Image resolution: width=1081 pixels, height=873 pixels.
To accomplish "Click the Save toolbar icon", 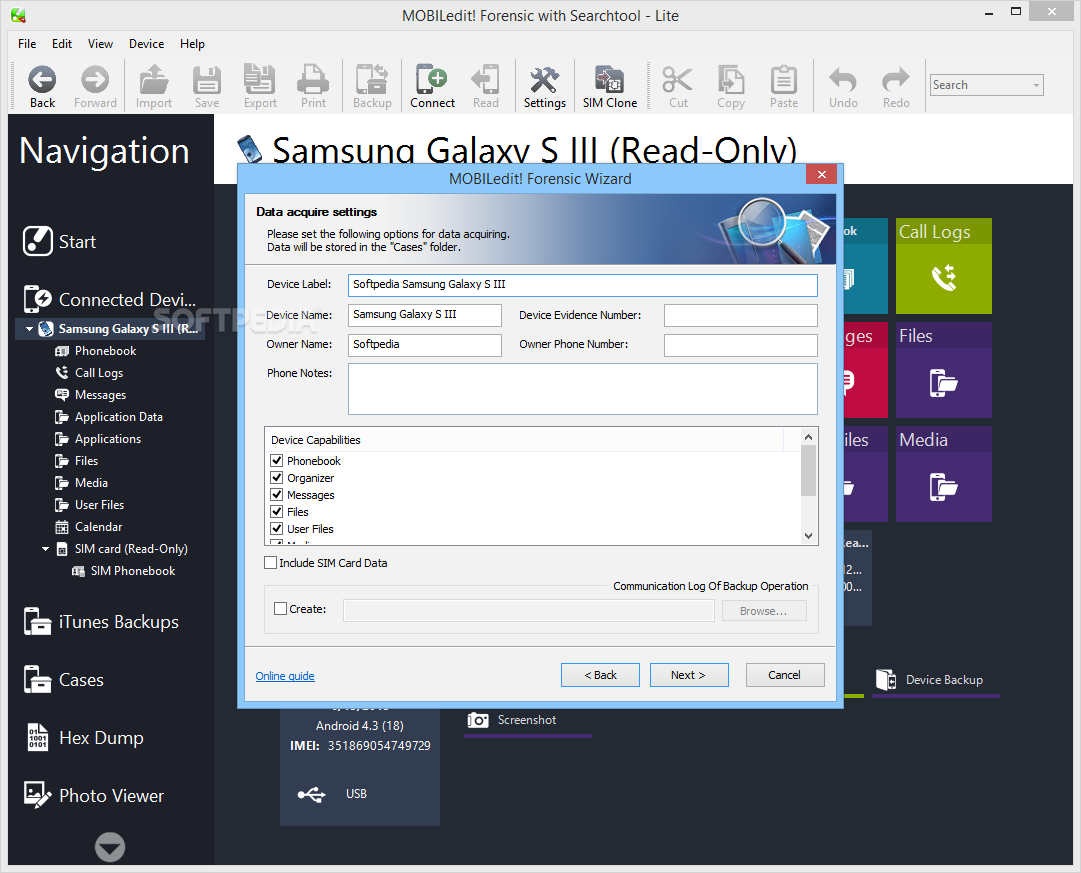I will point(207,86).
